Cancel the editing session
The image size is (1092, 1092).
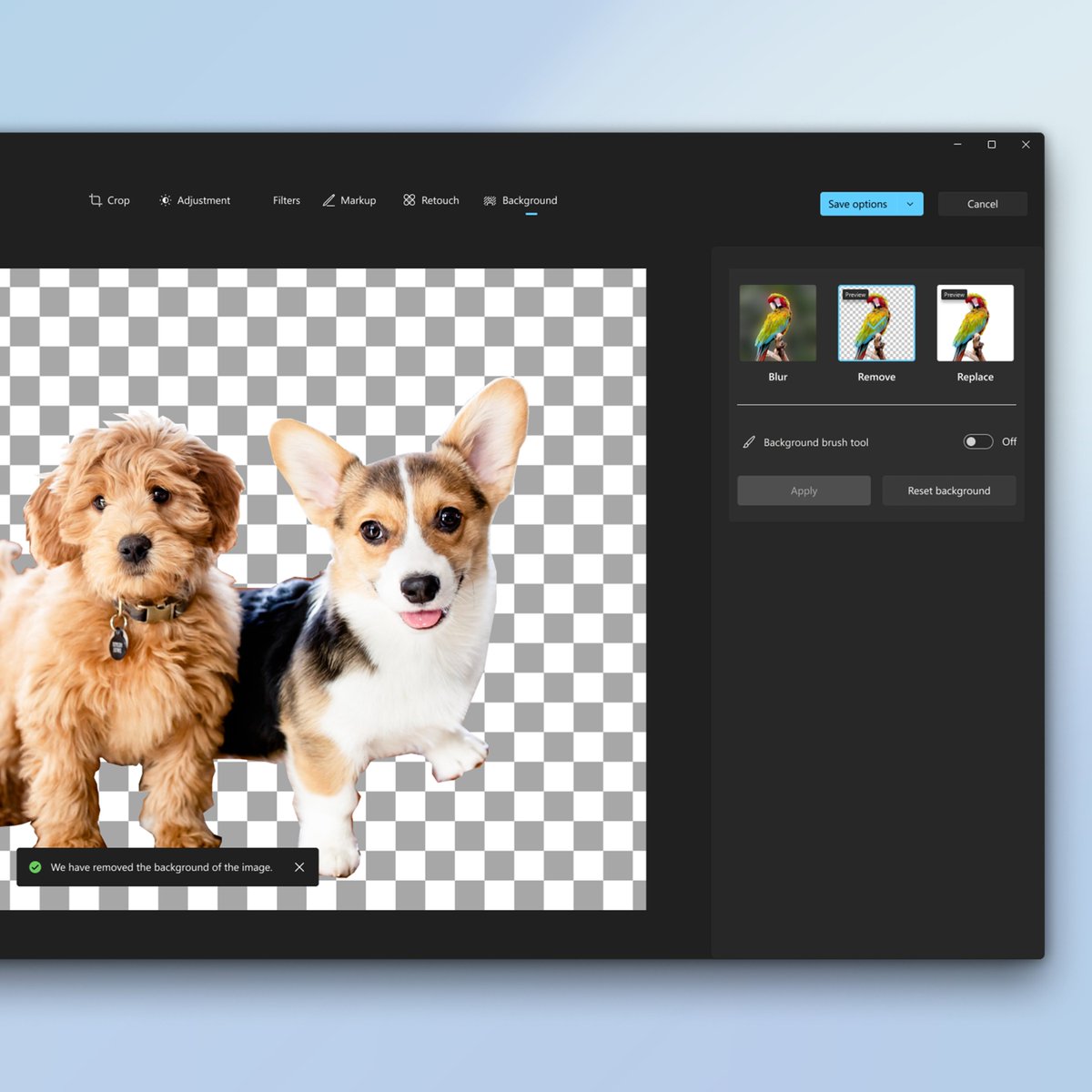tap(983, 204)
